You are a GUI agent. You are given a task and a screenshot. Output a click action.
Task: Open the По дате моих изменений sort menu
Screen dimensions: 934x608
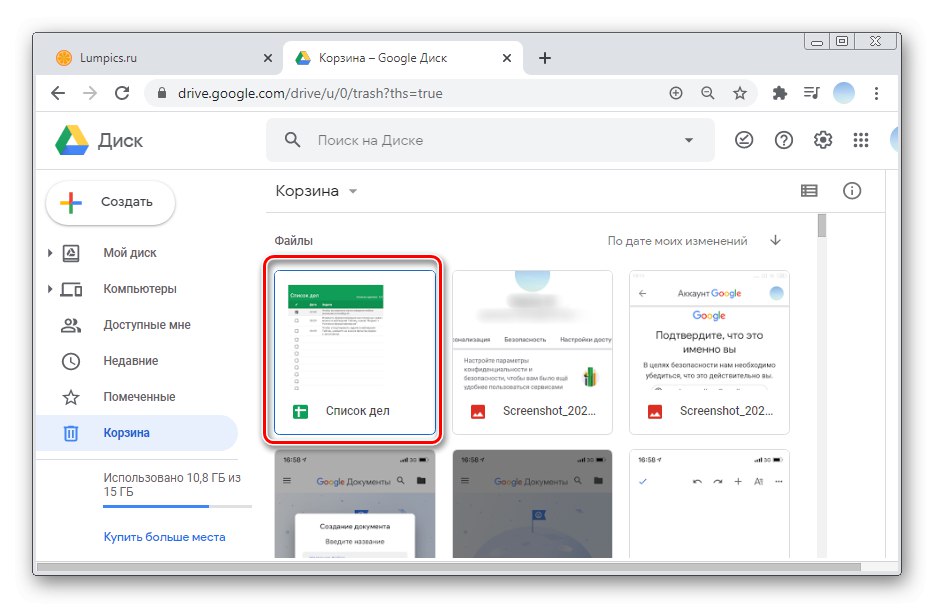tap(677, 241)
